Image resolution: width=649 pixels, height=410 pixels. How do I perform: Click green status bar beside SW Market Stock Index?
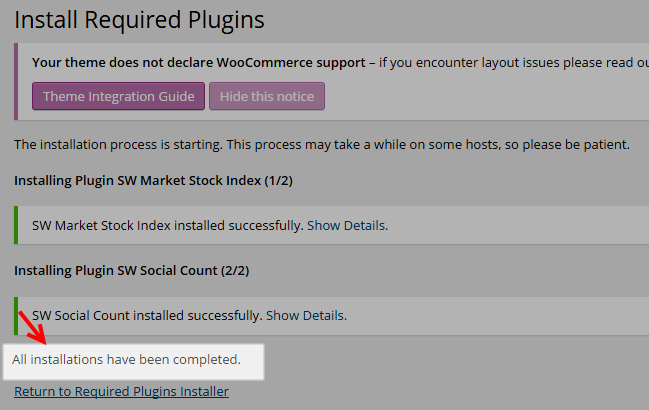16,225
